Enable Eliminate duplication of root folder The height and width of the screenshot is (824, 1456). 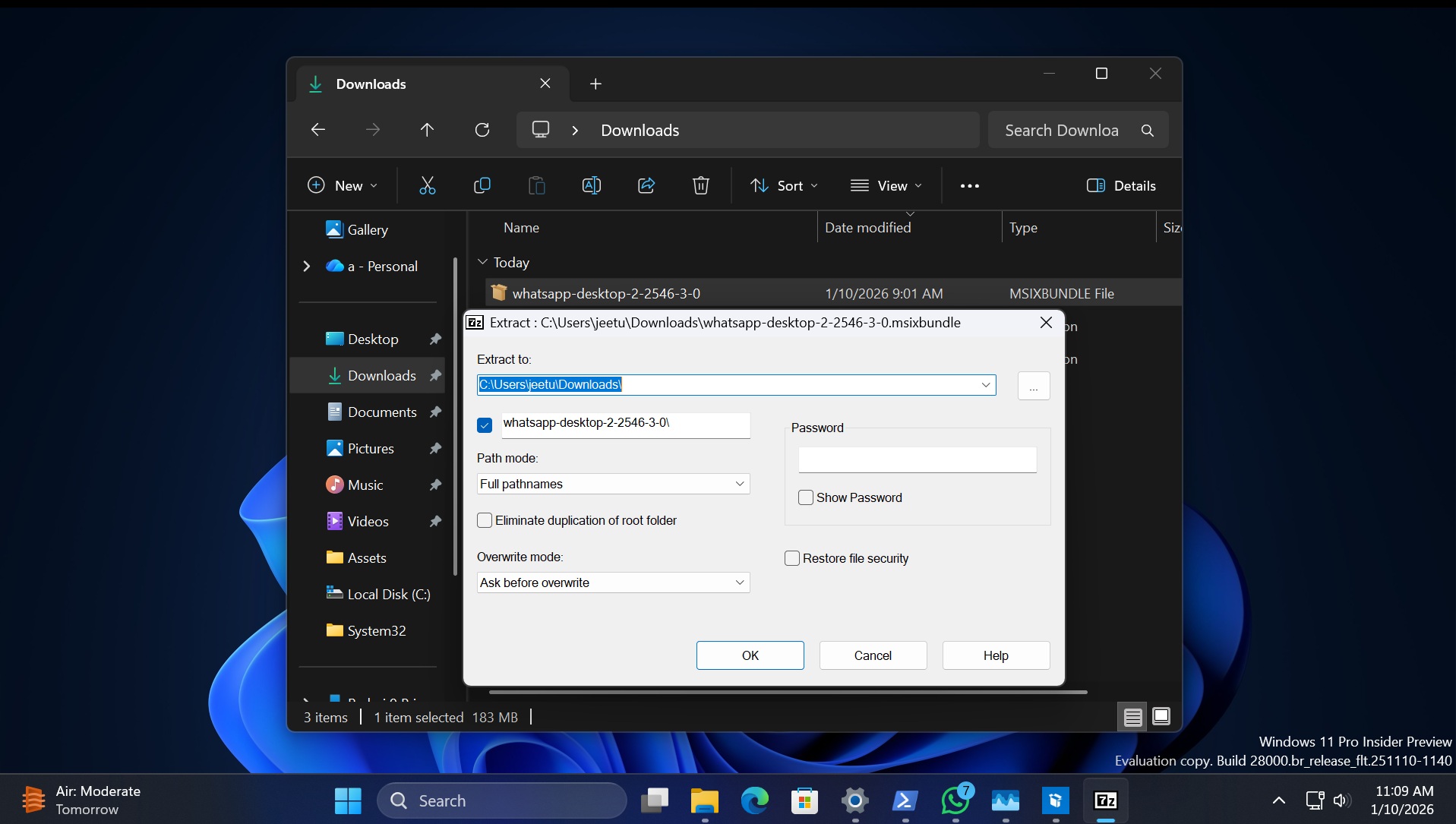pos(485,520)
